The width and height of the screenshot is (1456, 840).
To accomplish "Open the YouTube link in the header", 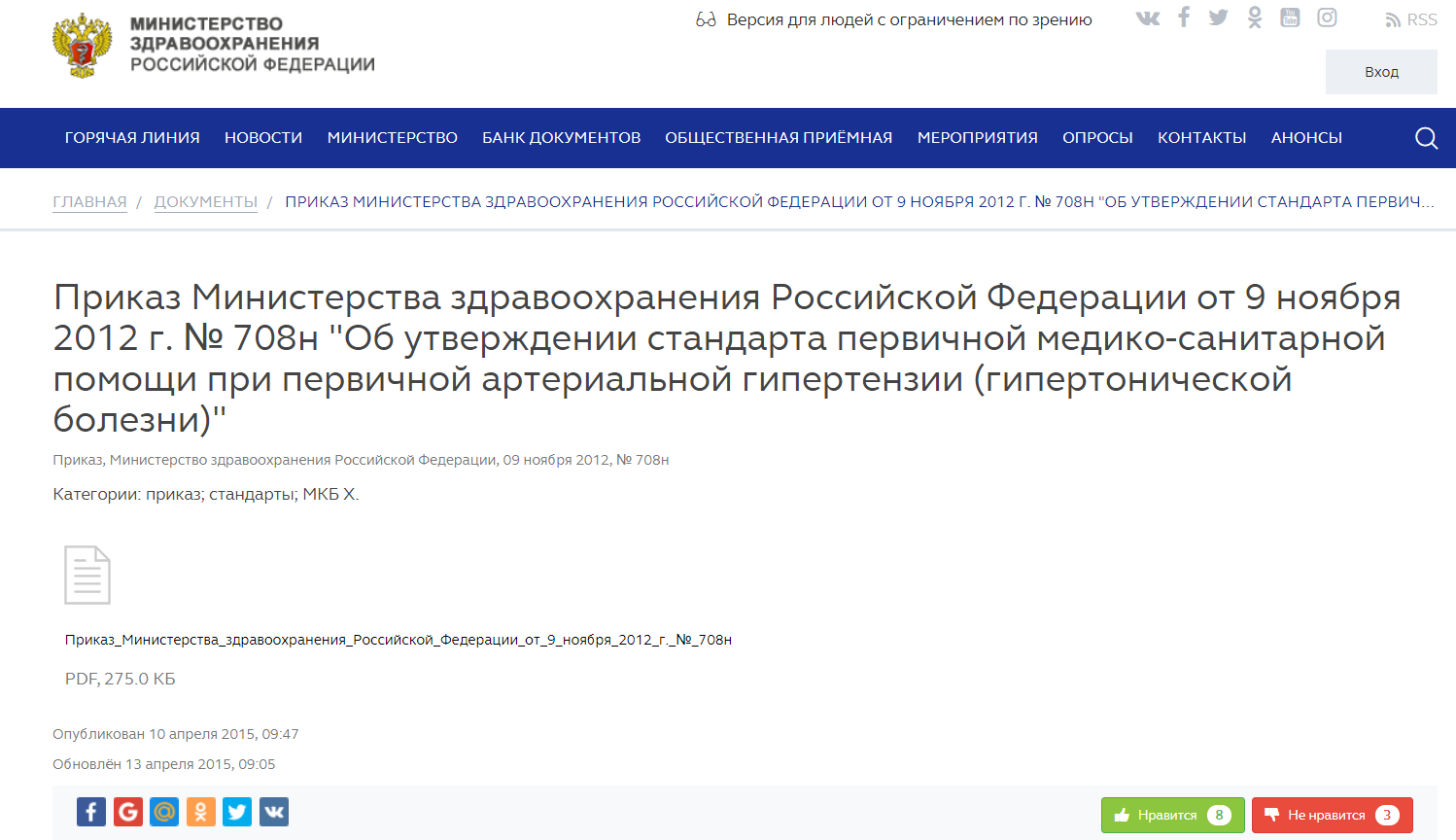I will (x=1290, y=17).
